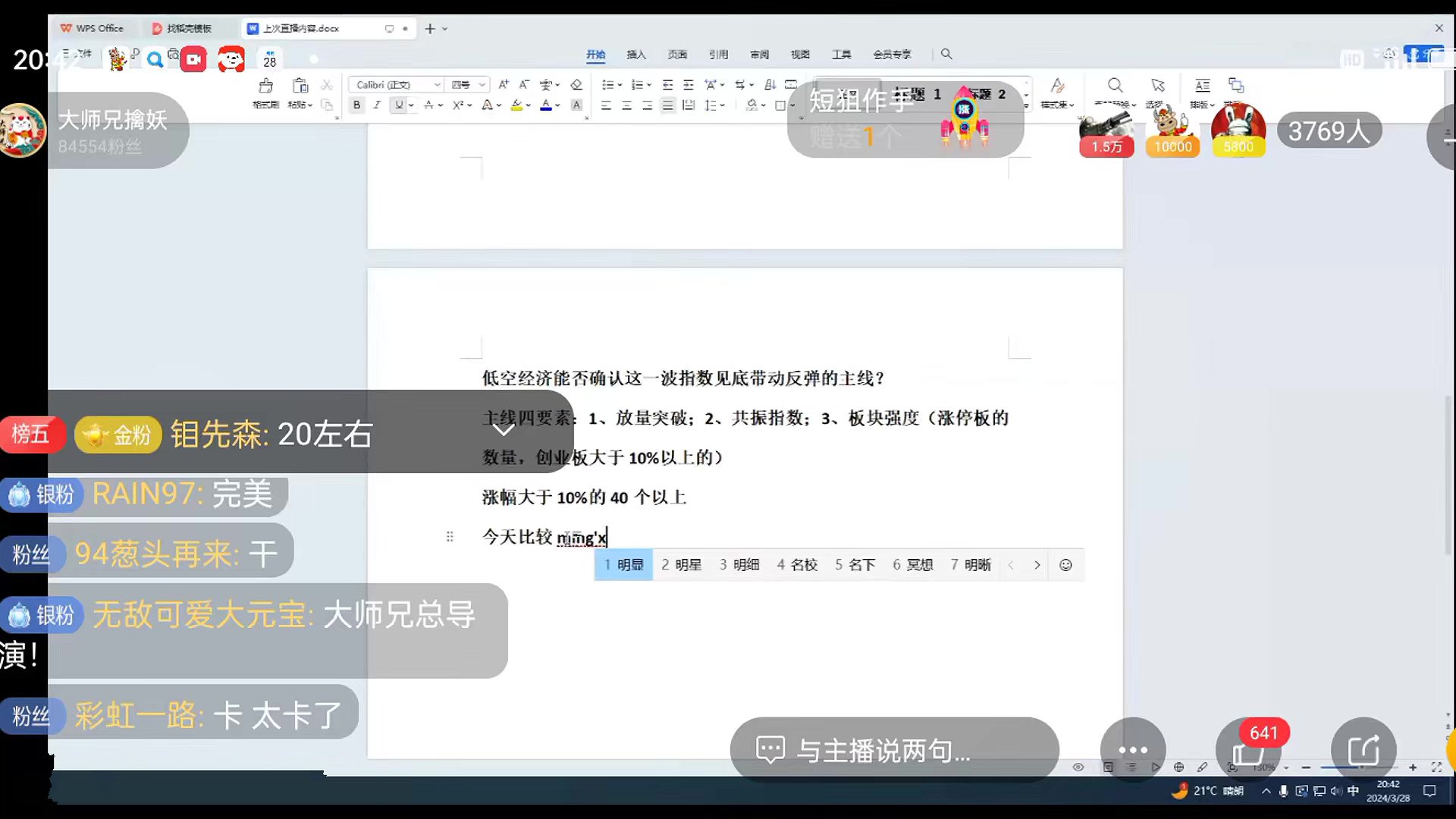The width and height of the screenshot is (1456, 819).
Task: Open the emoji picker in IME candidate bar
Action: click(1065, 565)
